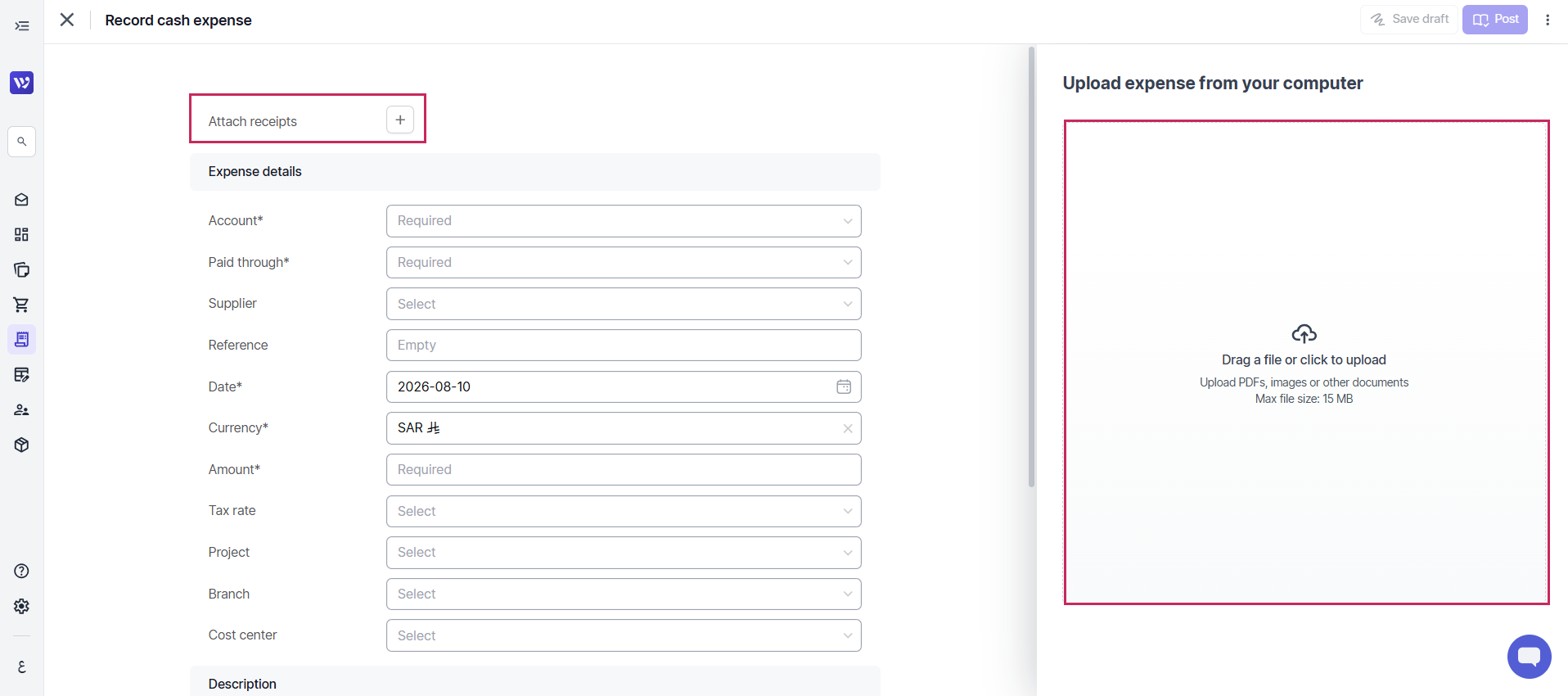Clear the SAR currency selection
The height and width of the screenshot is (696, 1568).
(x=848, y=428)
